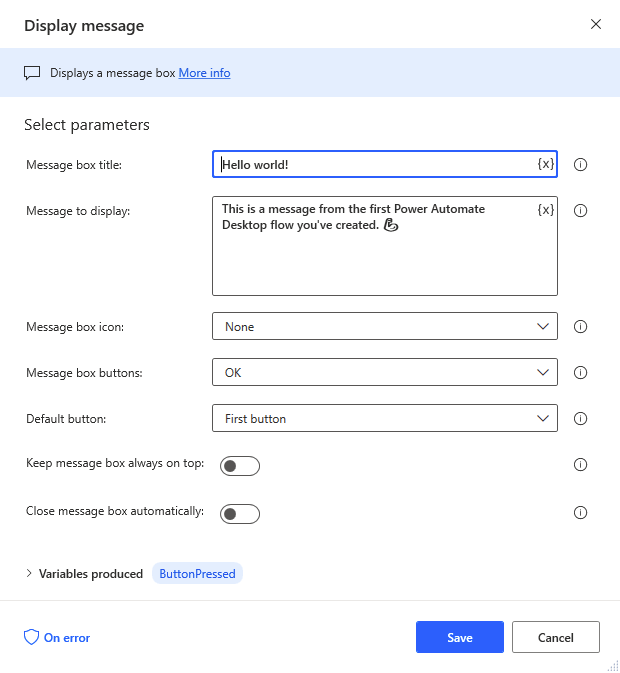Enable Keep message box always on top
The image size is (620, 673).
[x=240, y=466]
